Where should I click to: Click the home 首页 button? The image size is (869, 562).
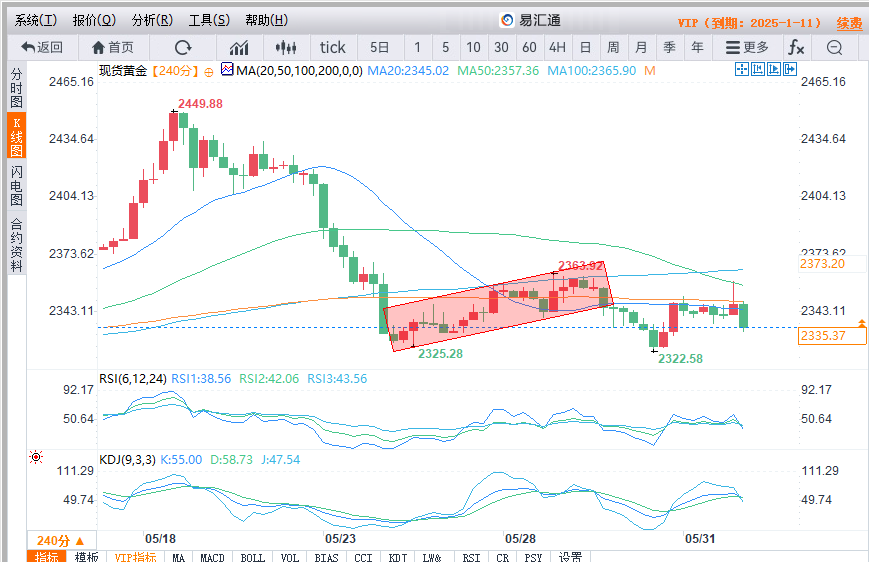coord(112,47)
